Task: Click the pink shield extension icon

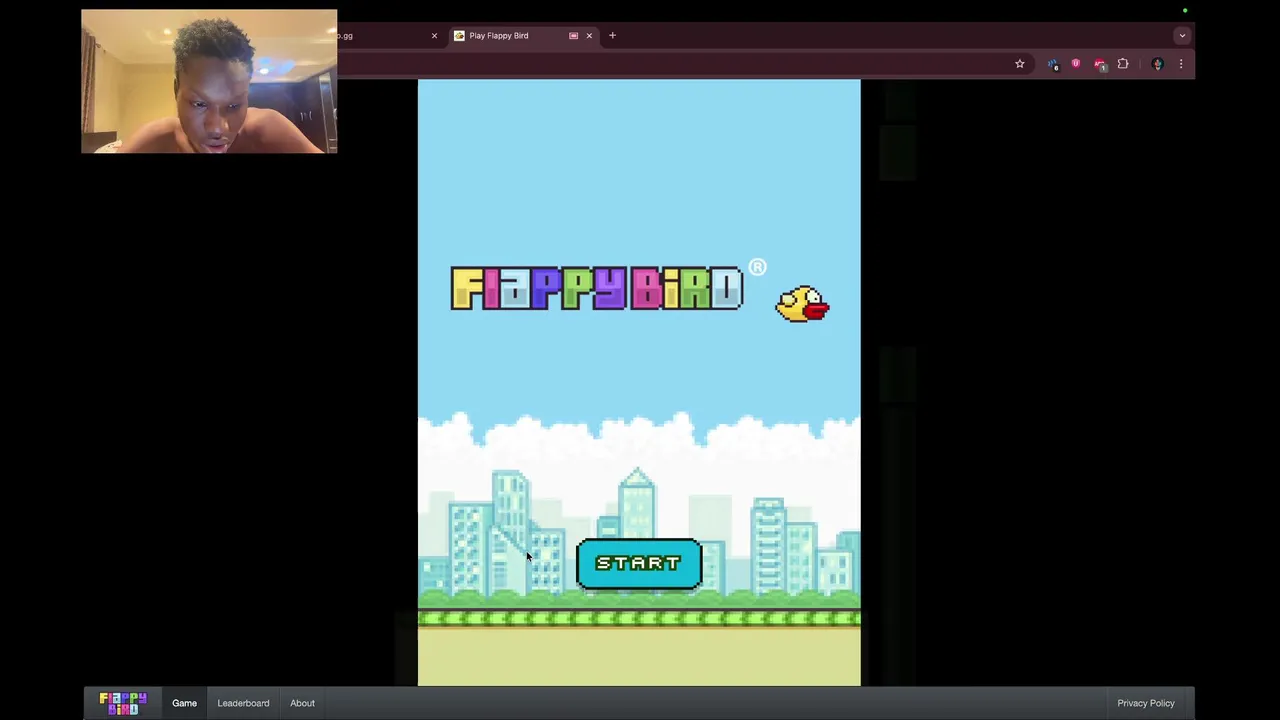Action: click(x=1076, y=64)
